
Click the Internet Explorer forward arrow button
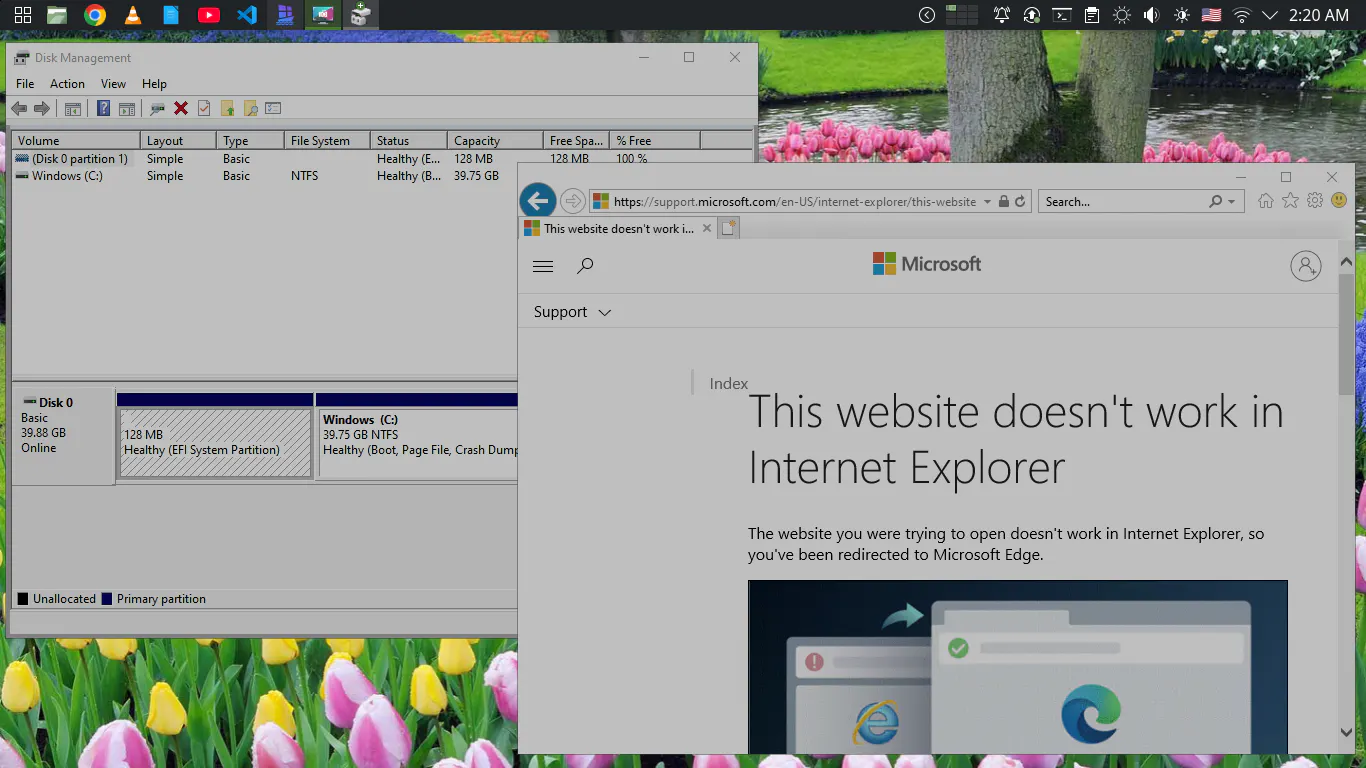572,201
